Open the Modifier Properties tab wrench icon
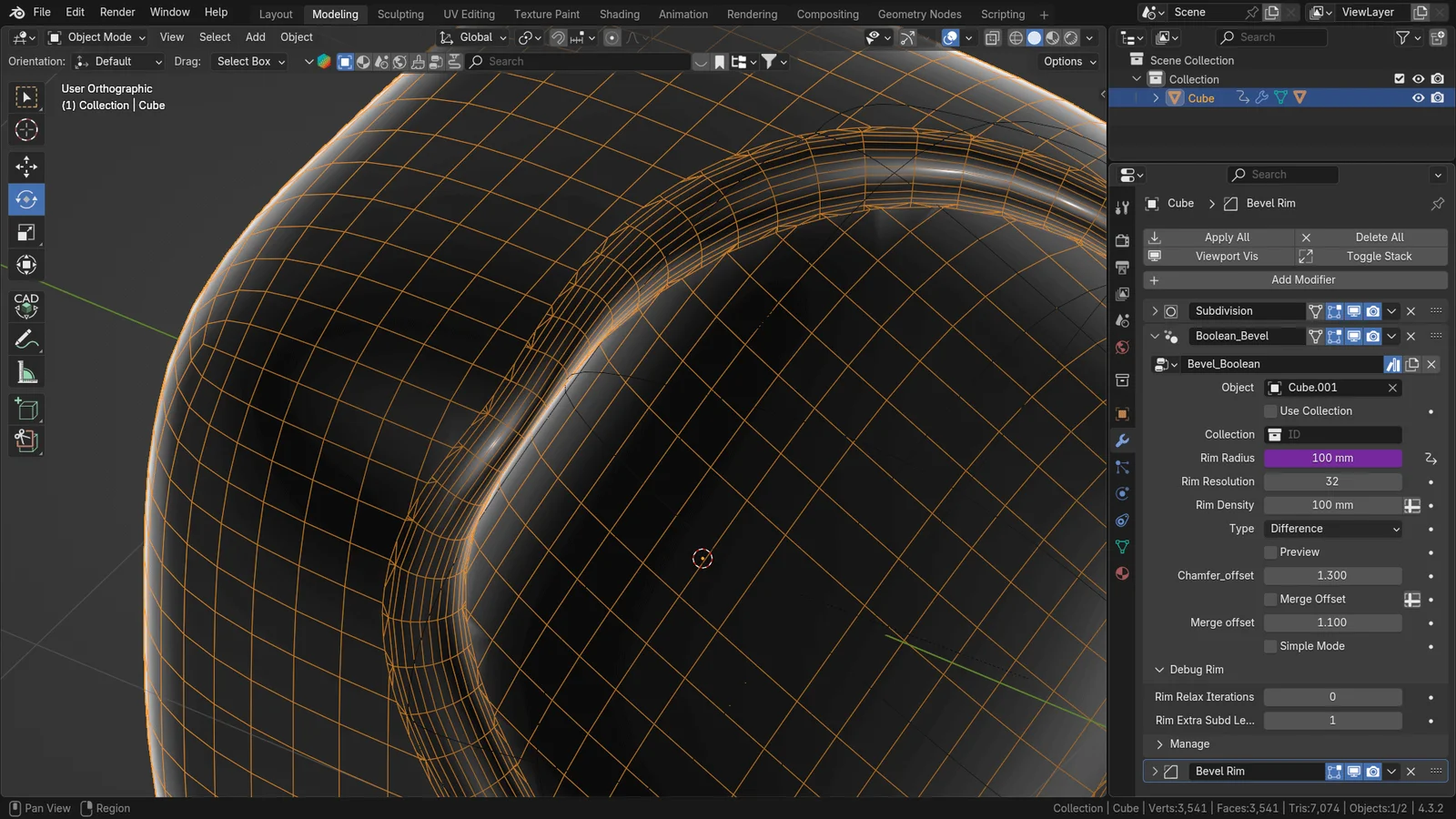Viewport: 1456px width, 819px height. pyautogui.click(x=1122, y=440)
